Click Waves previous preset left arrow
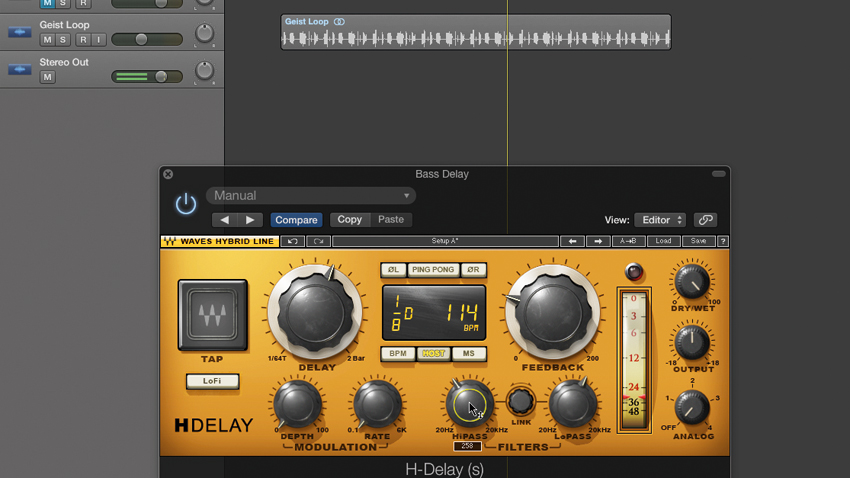Image resolution: width=850 pixels, height=478 pixels. [x=572, y=241]
